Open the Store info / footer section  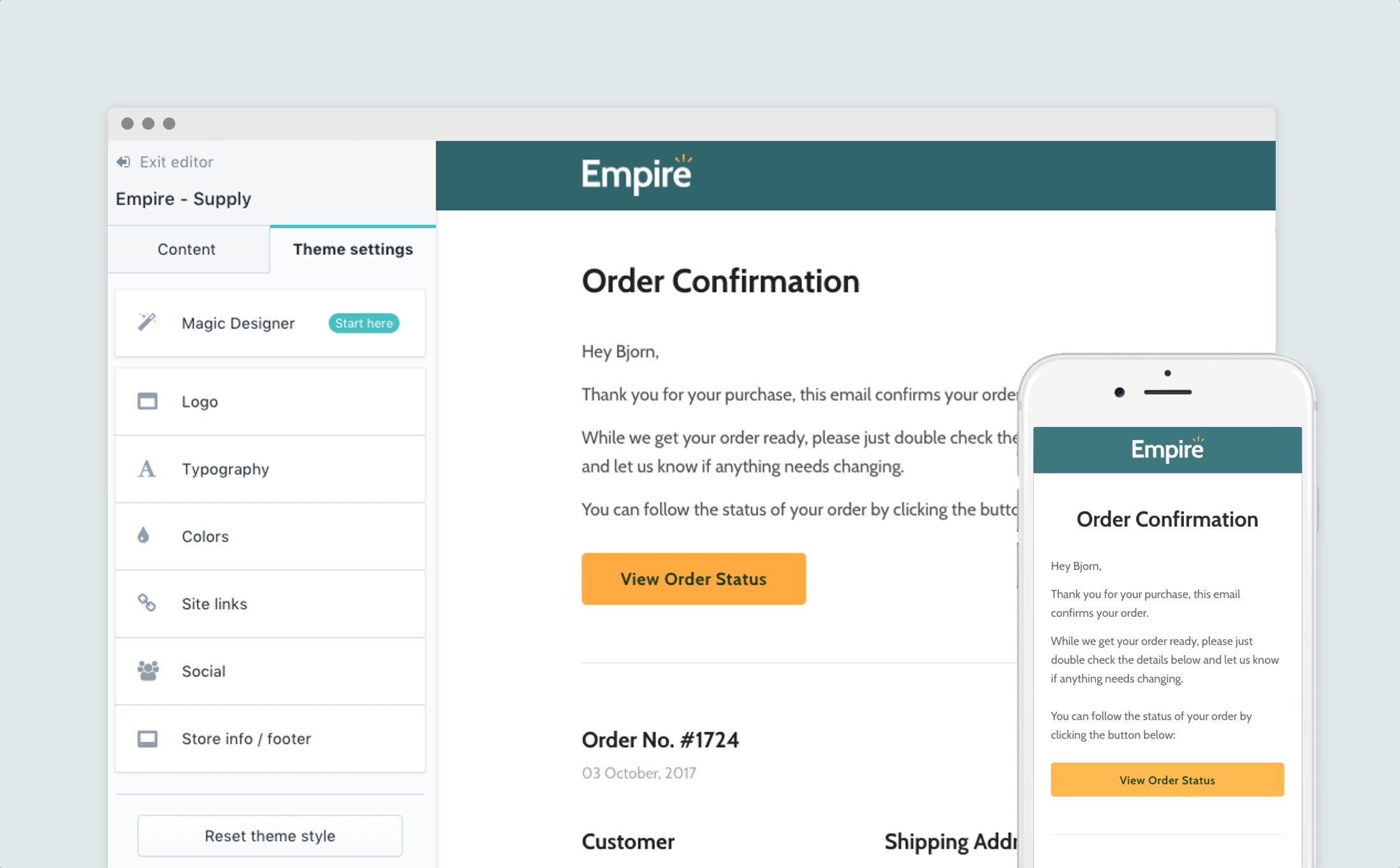point(270,739)
